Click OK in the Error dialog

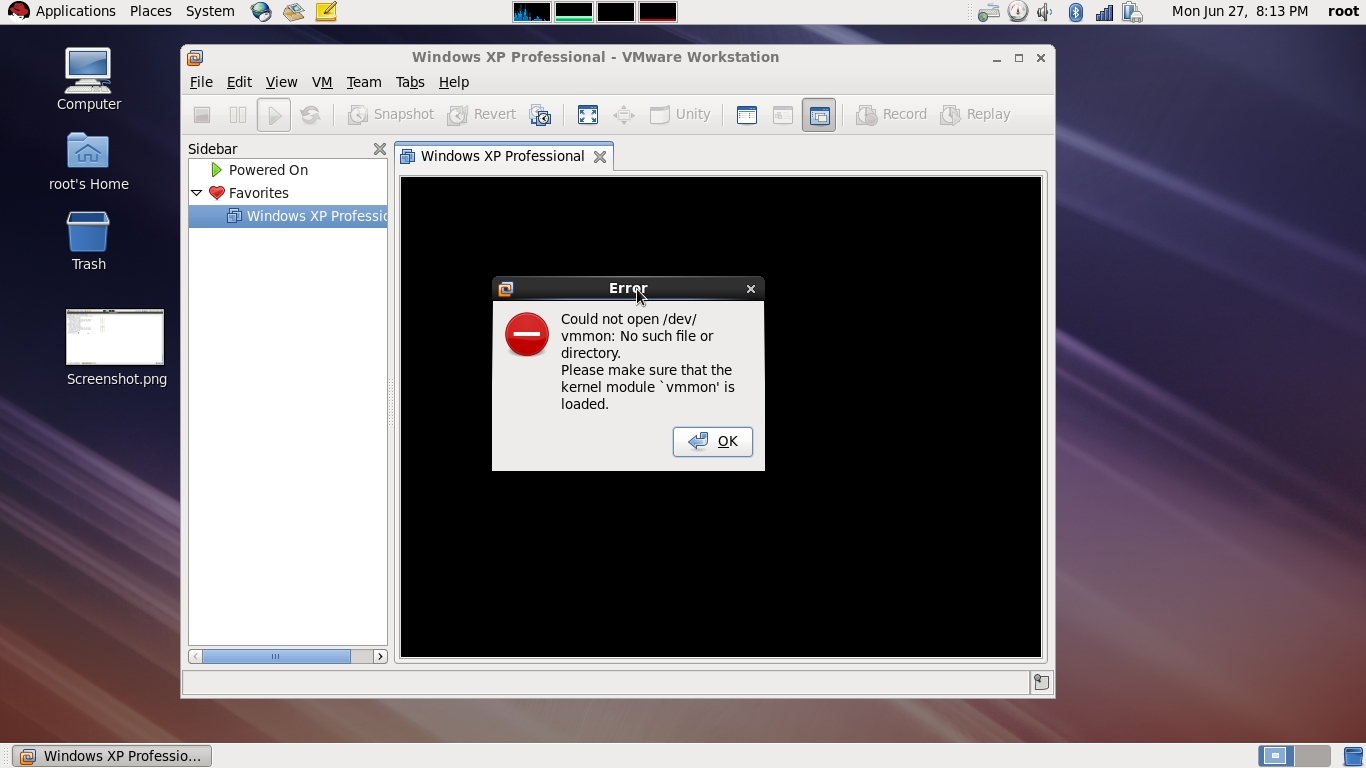pos(713,442)
